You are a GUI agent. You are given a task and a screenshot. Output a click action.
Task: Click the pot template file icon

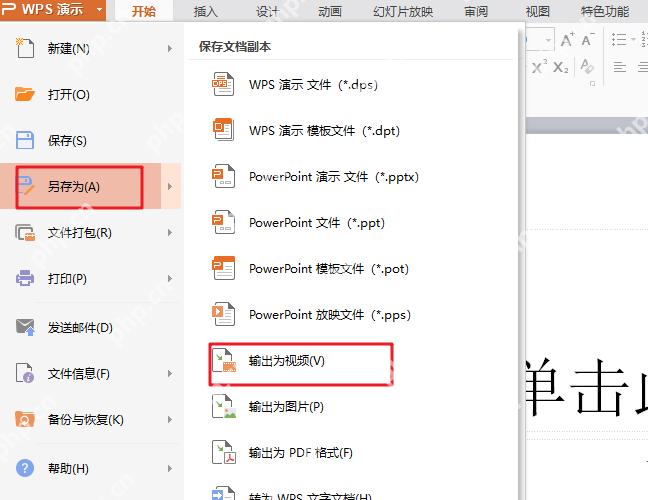223,268
